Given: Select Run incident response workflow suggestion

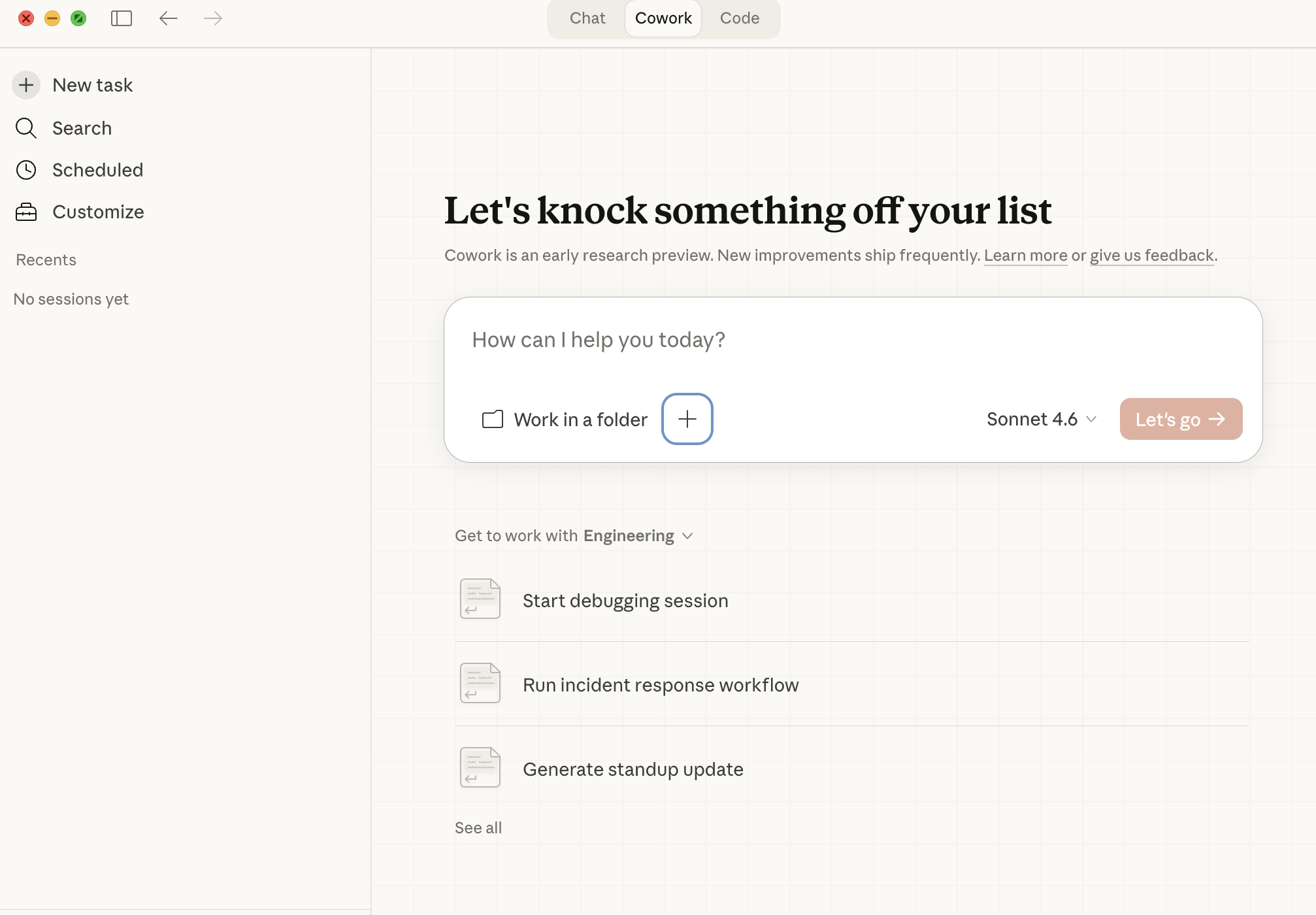Looking at the screenshot, I should [852, 684].
